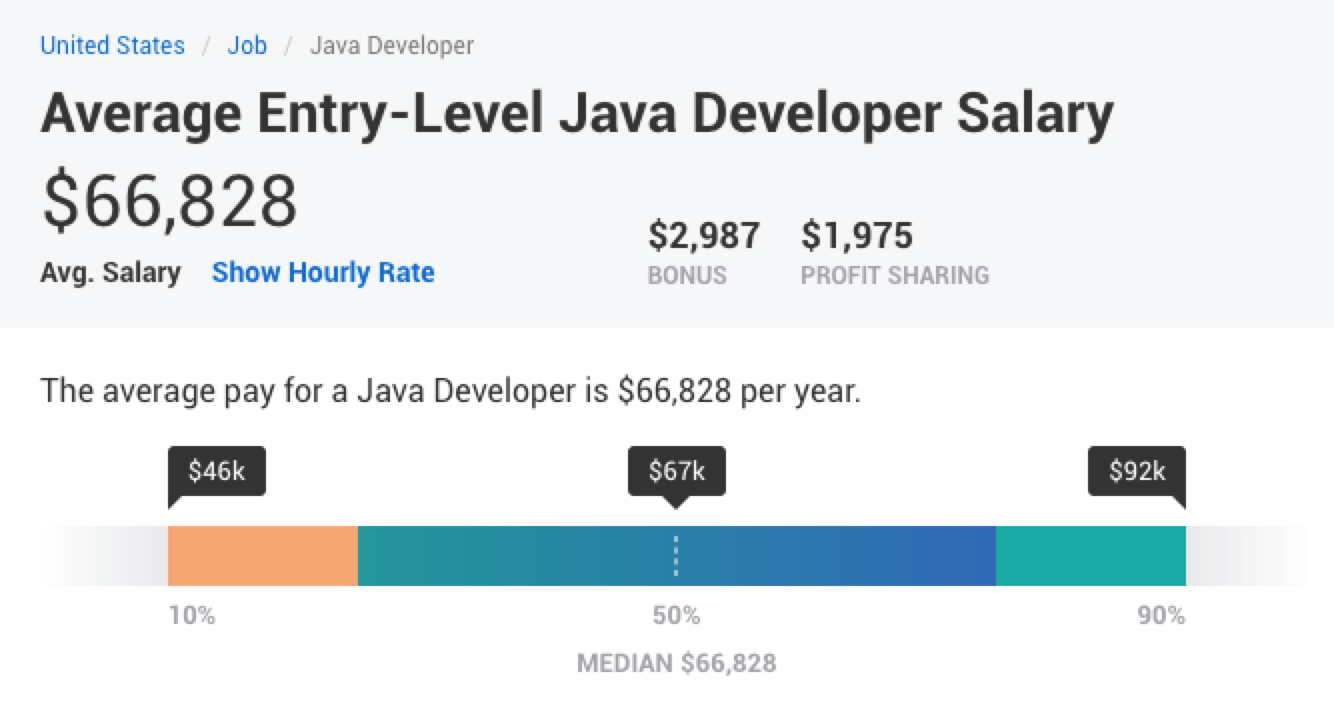Click the $92k percentile tooltip marker
1334x708 pixels.
click(x=1137, y=472)
